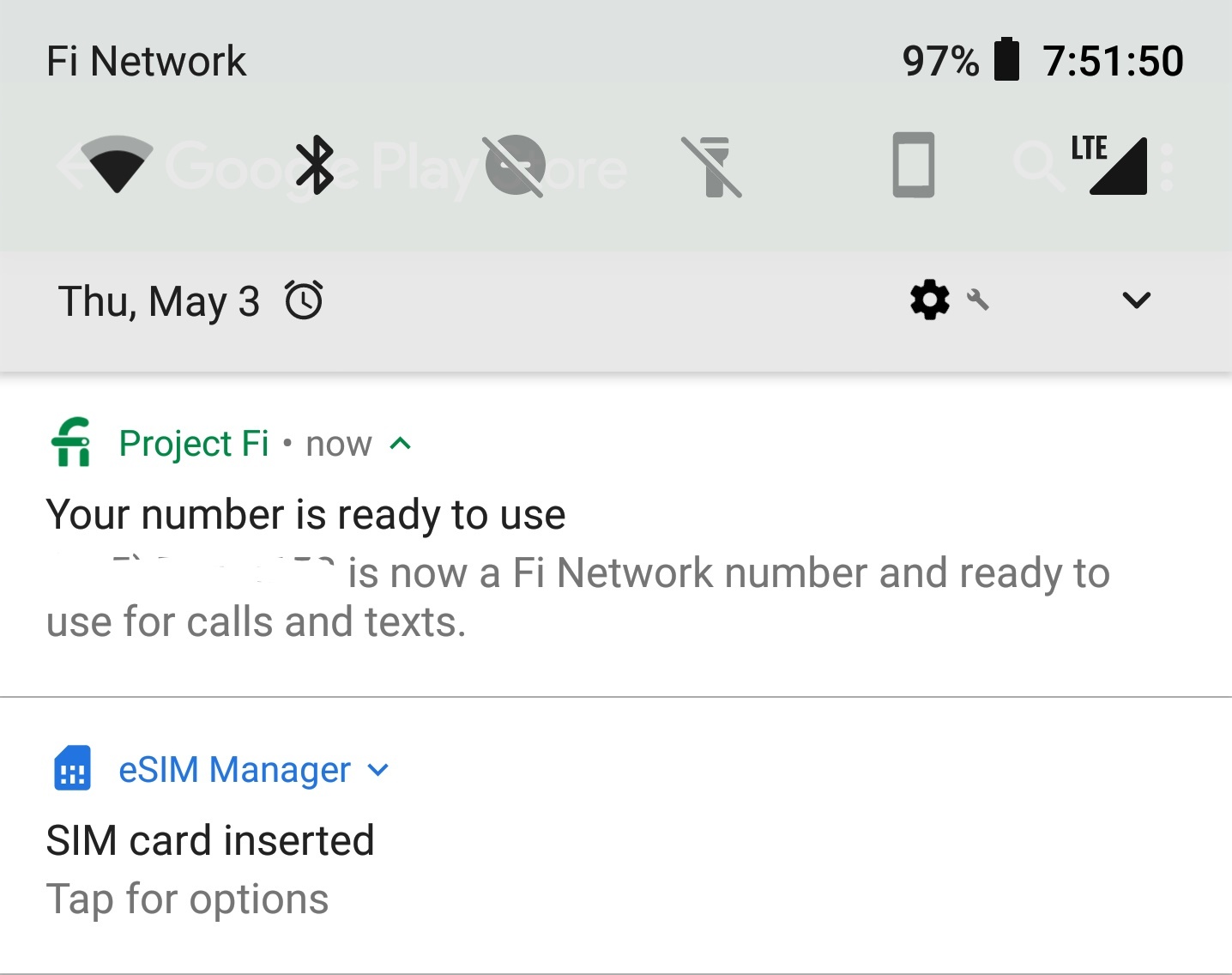Collapse the Project Fi notification
The height and width of the screenshot is (975, 1232).
(401, 444)
